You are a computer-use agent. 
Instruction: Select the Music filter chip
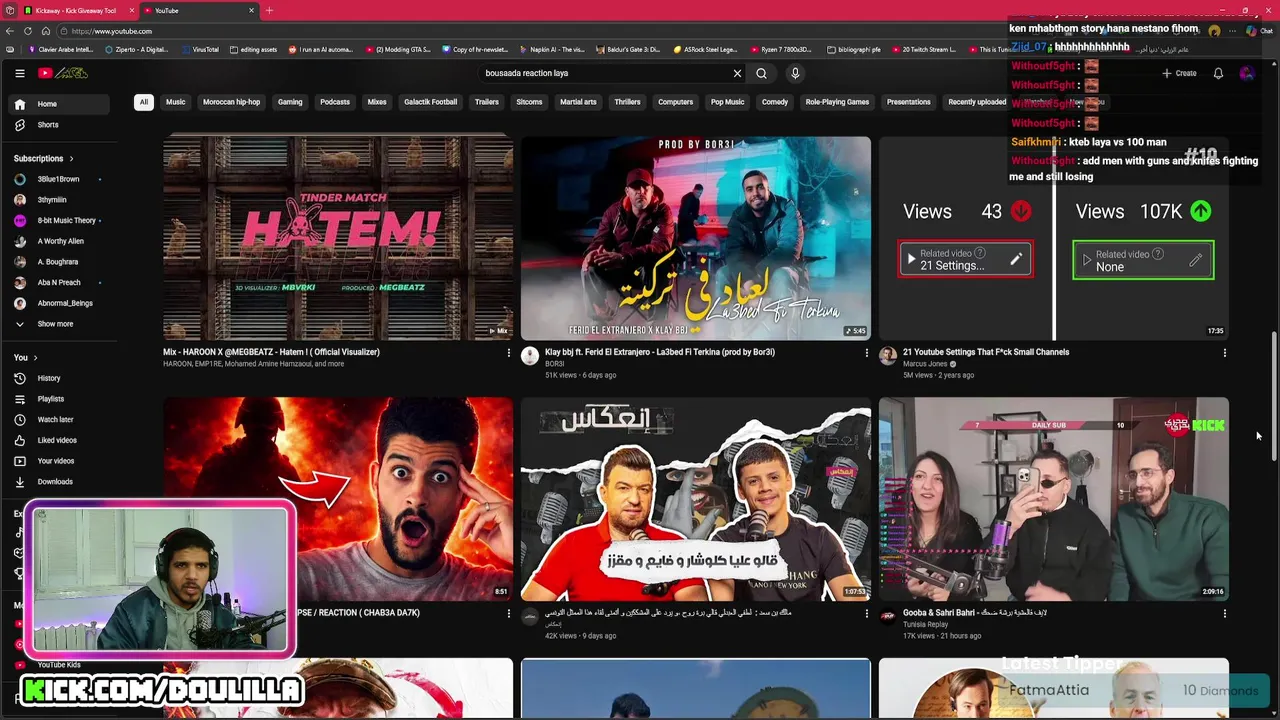tap(175, 102)
